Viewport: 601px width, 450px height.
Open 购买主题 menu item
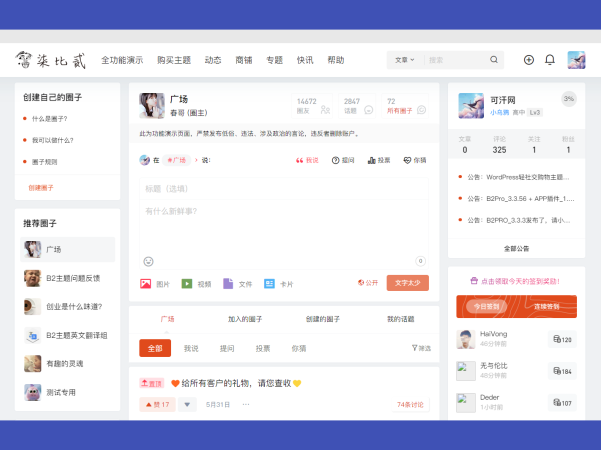pyautogui.click(x=174, y=60)
